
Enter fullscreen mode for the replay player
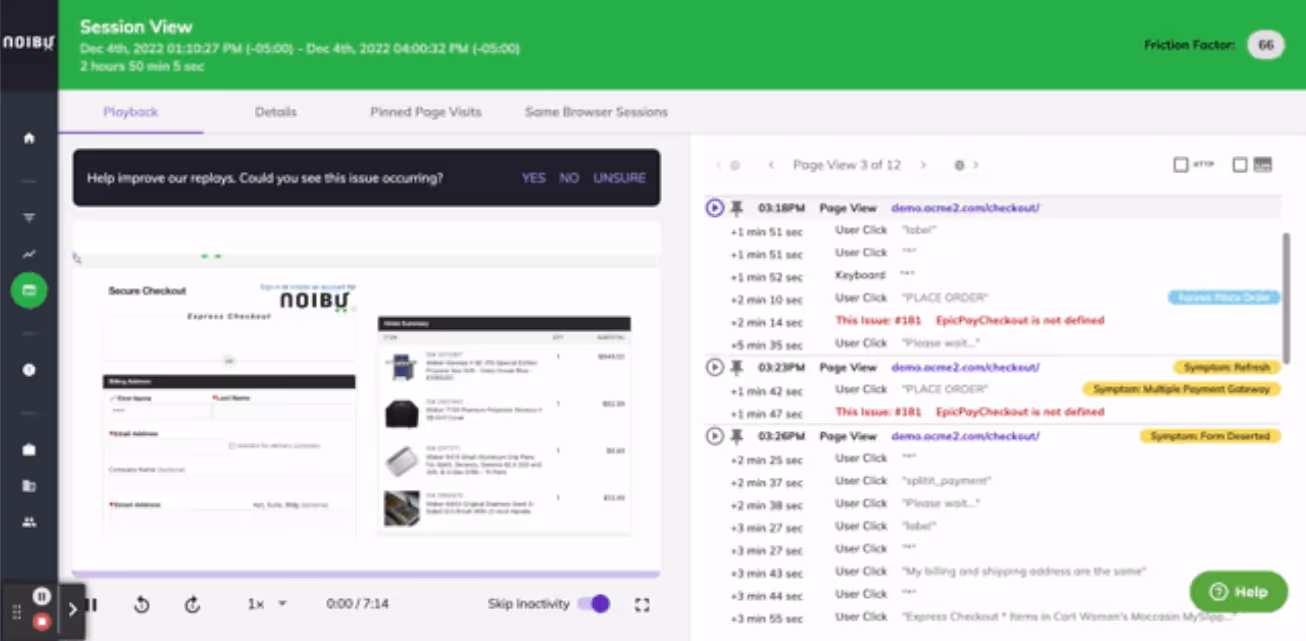pos(641,604)
